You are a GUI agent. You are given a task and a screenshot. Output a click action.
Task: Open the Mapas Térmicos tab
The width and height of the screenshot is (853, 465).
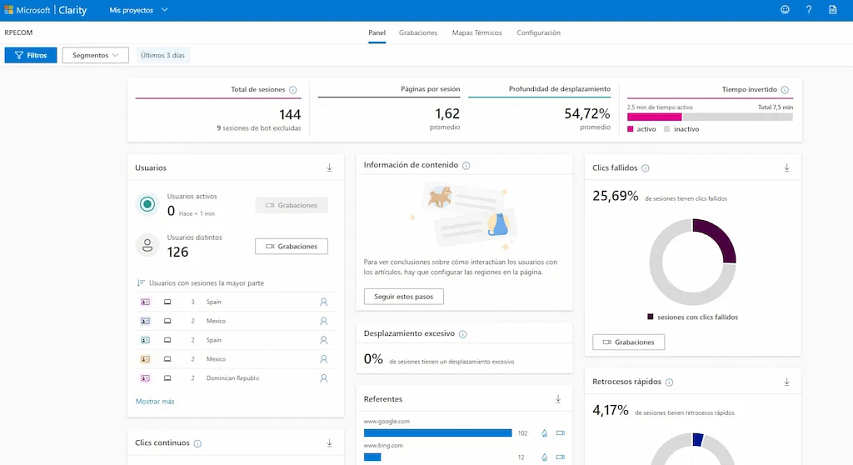point(477,33)
